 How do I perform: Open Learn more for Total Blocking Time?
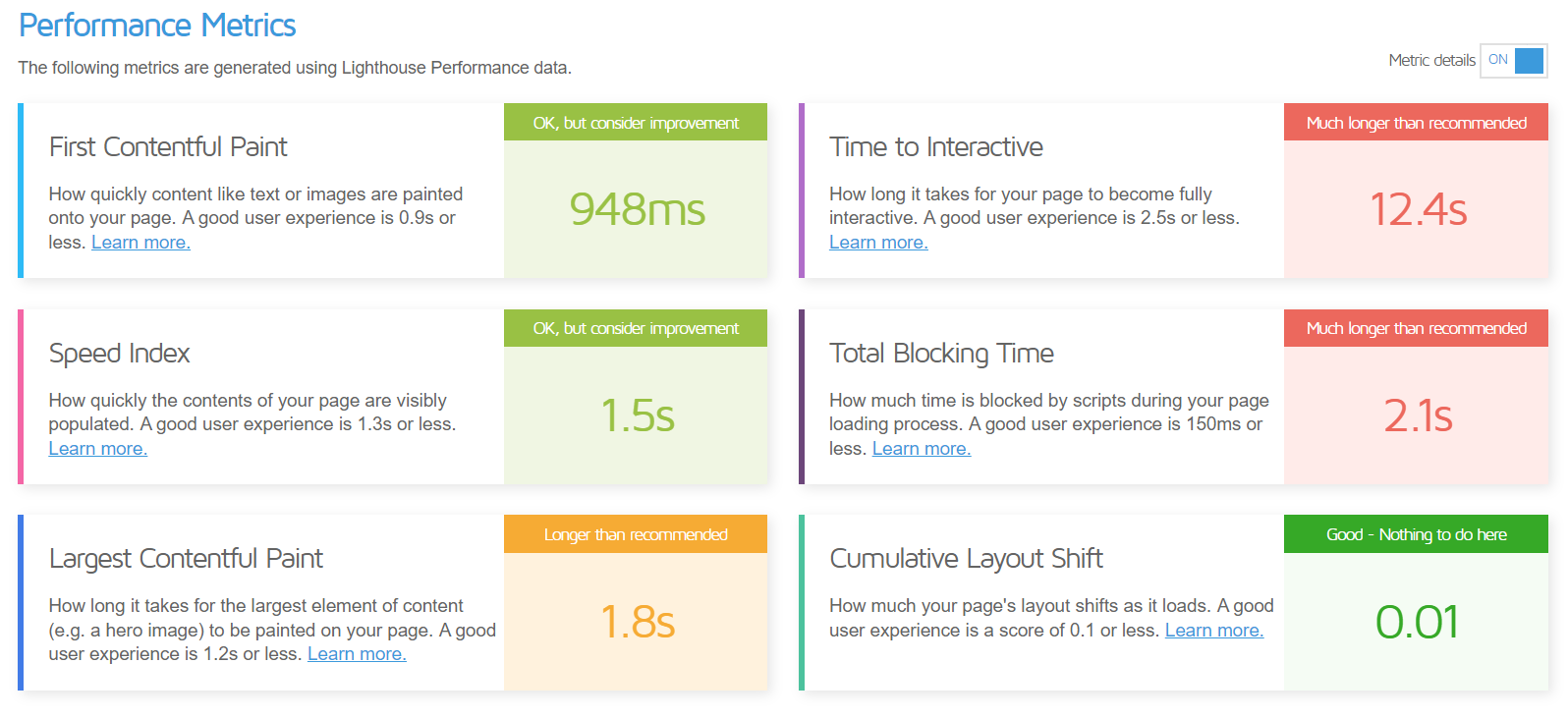921,448
